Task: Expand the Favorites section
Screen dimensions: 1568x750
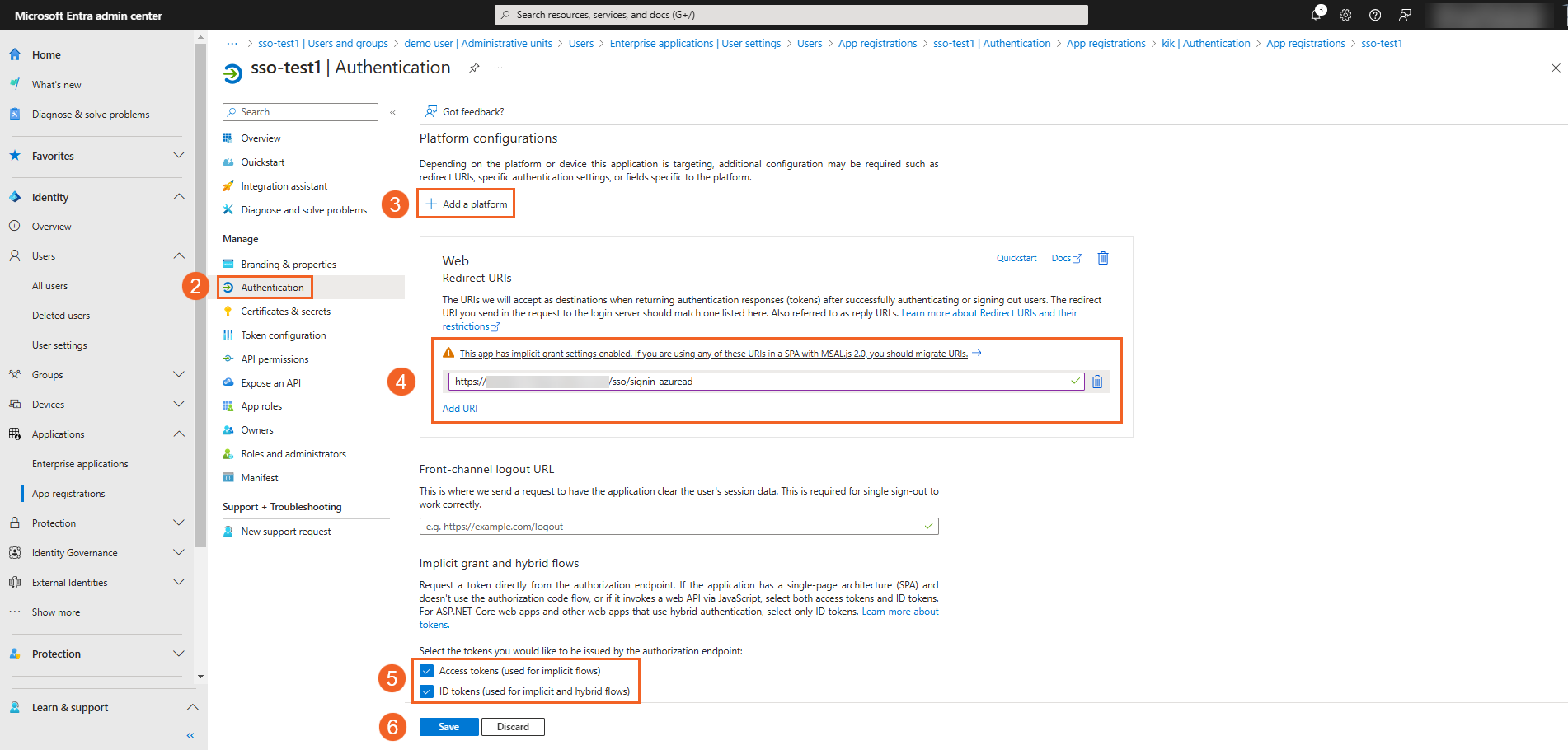Action: point(179,156)
